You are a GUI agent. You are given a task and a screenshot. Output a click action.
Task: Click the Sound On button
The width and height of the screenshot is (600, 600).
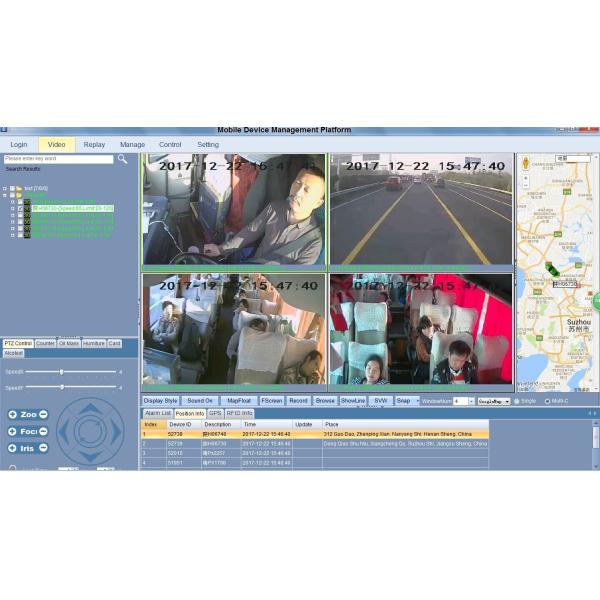[x=200, y=400]
